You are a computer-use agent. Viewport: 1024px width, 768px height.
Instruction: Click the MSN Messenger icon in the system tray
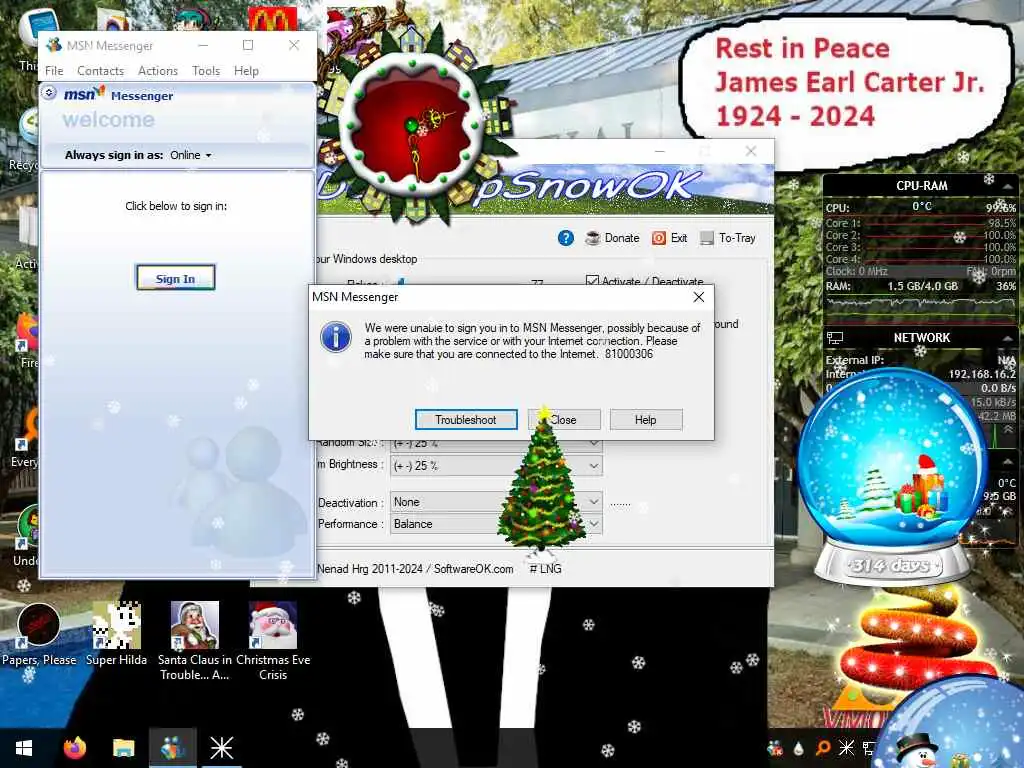(775, 748)
